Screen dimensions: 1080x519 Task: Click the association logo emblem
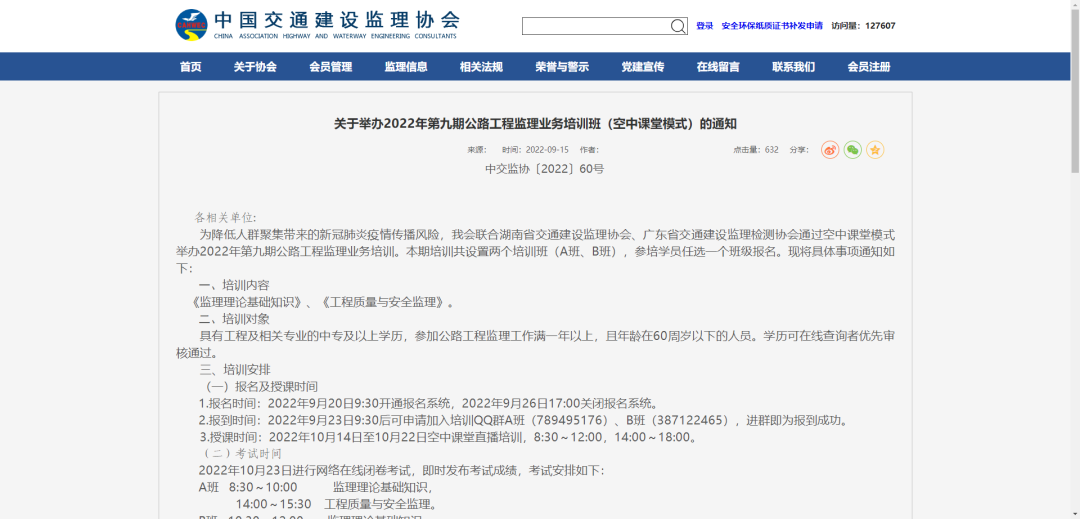pyautogui.click(x=191, y=25)
